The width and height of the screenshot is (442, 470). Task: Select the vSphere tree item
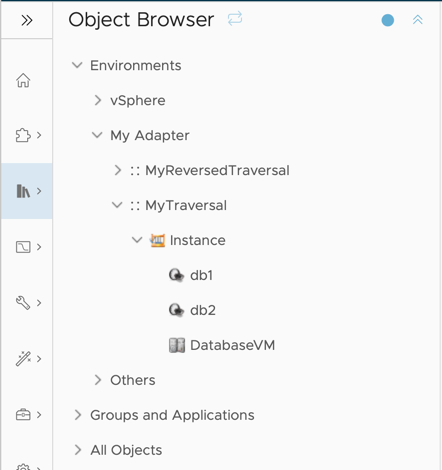138,100
